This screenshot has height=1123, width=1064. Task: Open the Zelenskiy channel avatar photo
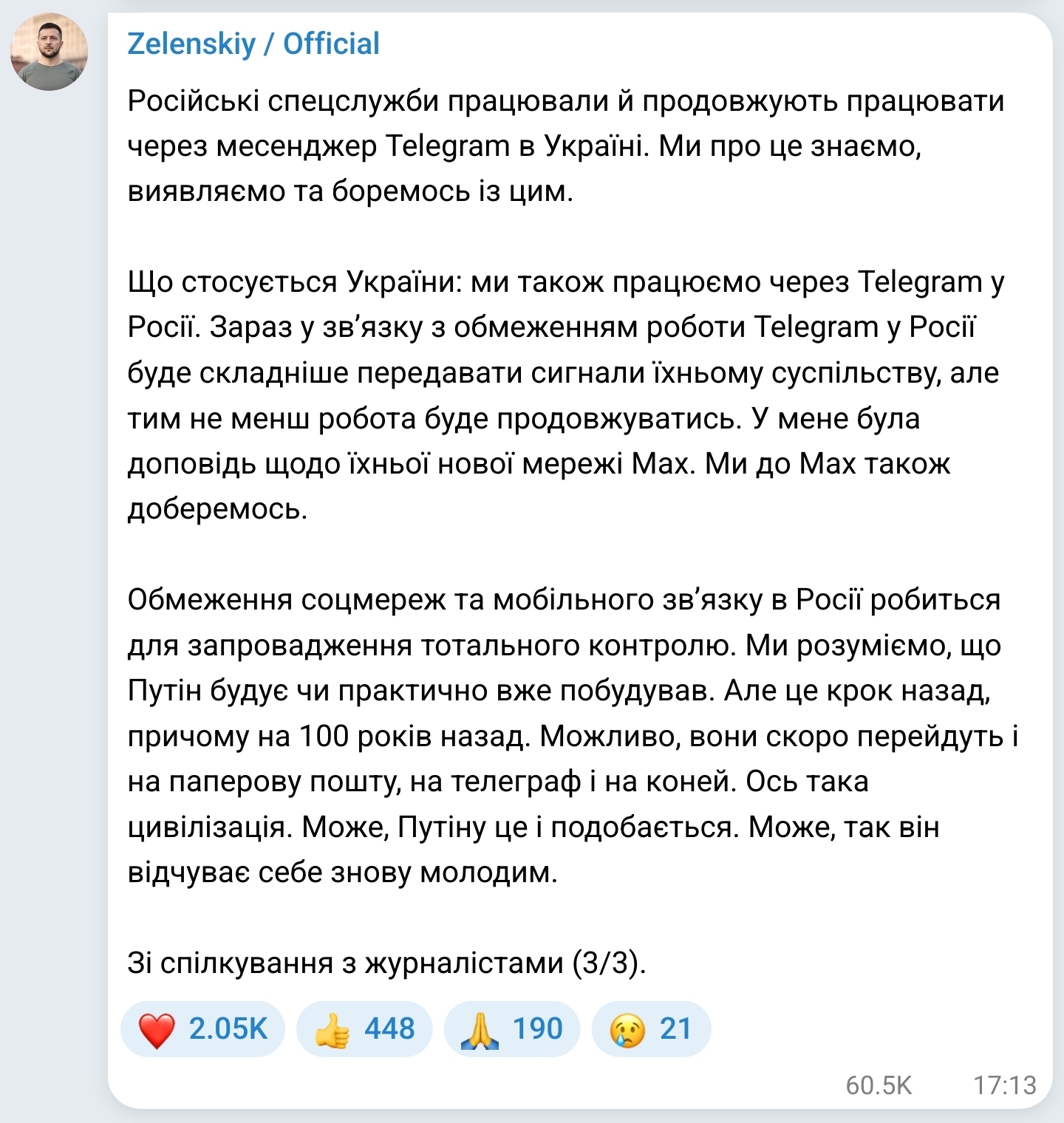point(49,52)
